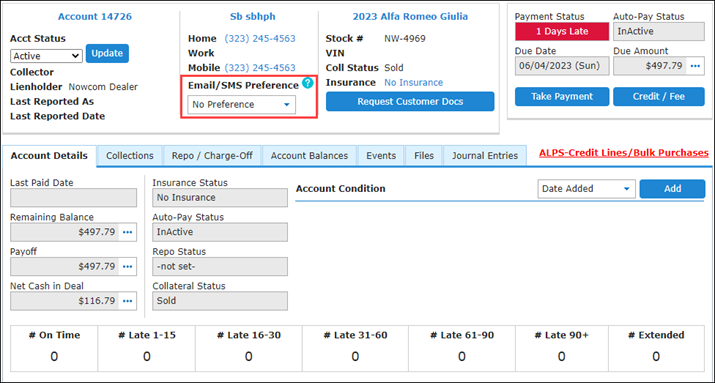
Task: Open 2023 Alfa Romeo Giulia vehicle link
Action: pyautogui.click(x=410, y=17)
